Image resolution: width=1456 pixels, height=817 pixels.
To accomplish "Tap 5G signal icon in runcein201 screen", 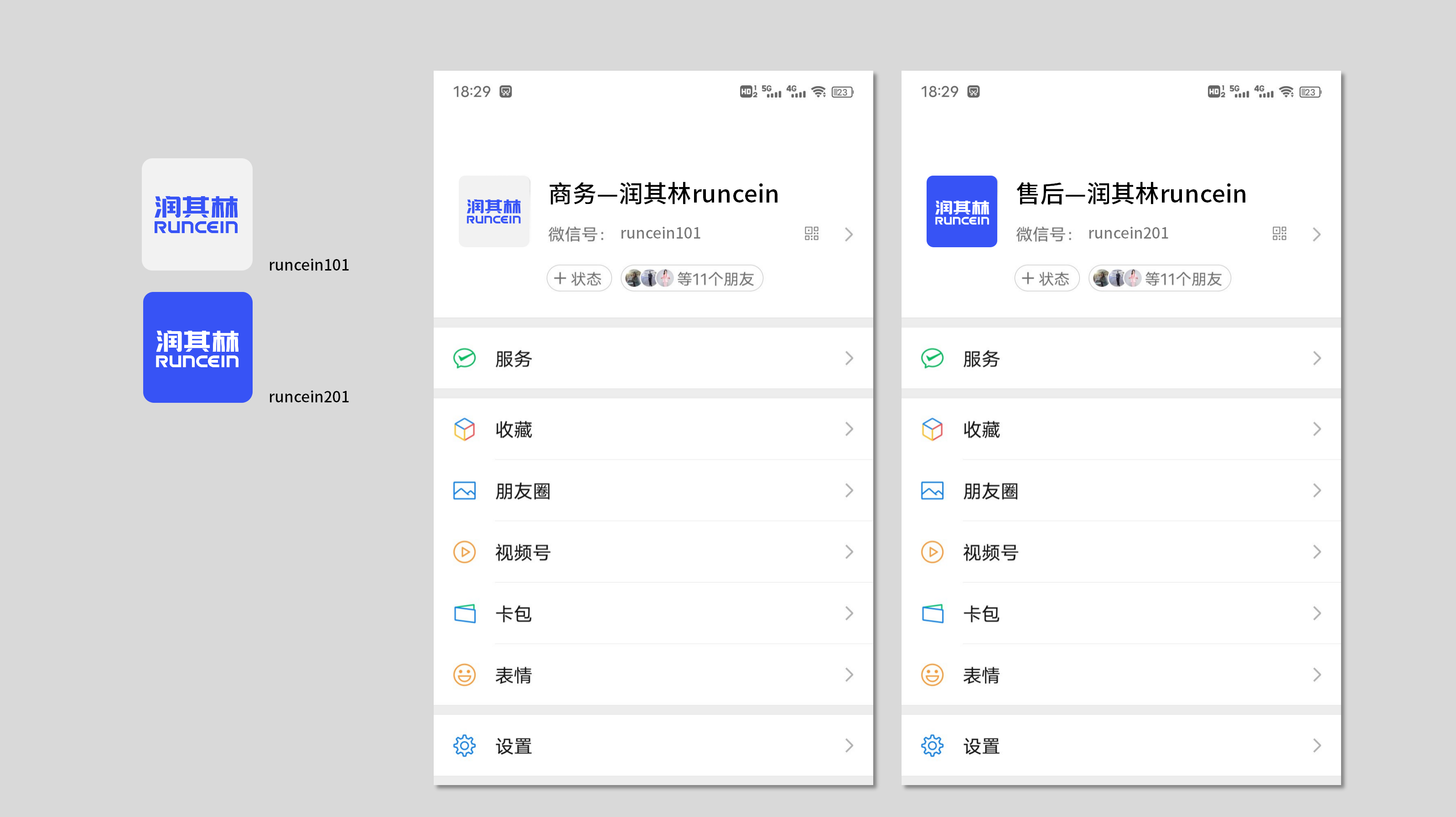I will point(1239,92).
